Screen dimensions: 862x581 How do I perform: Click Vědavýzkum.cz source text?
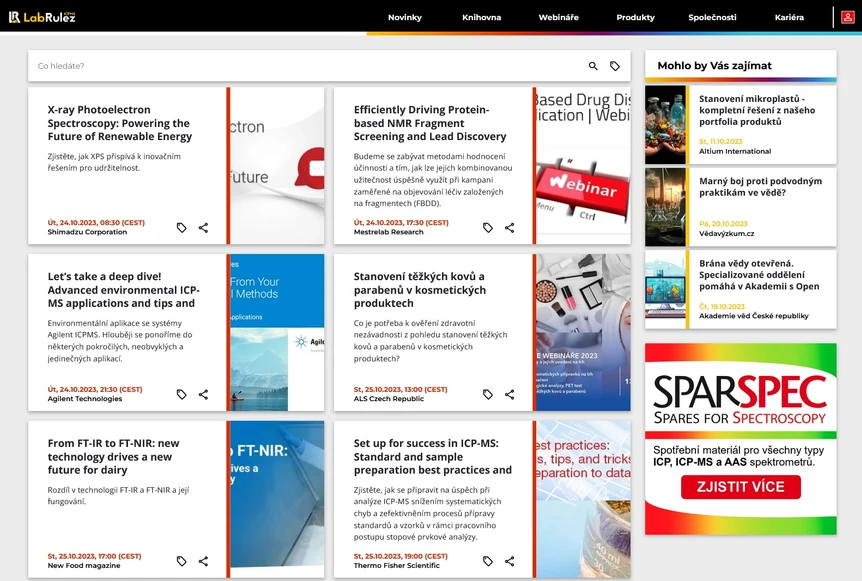click(x=726, y=234)
